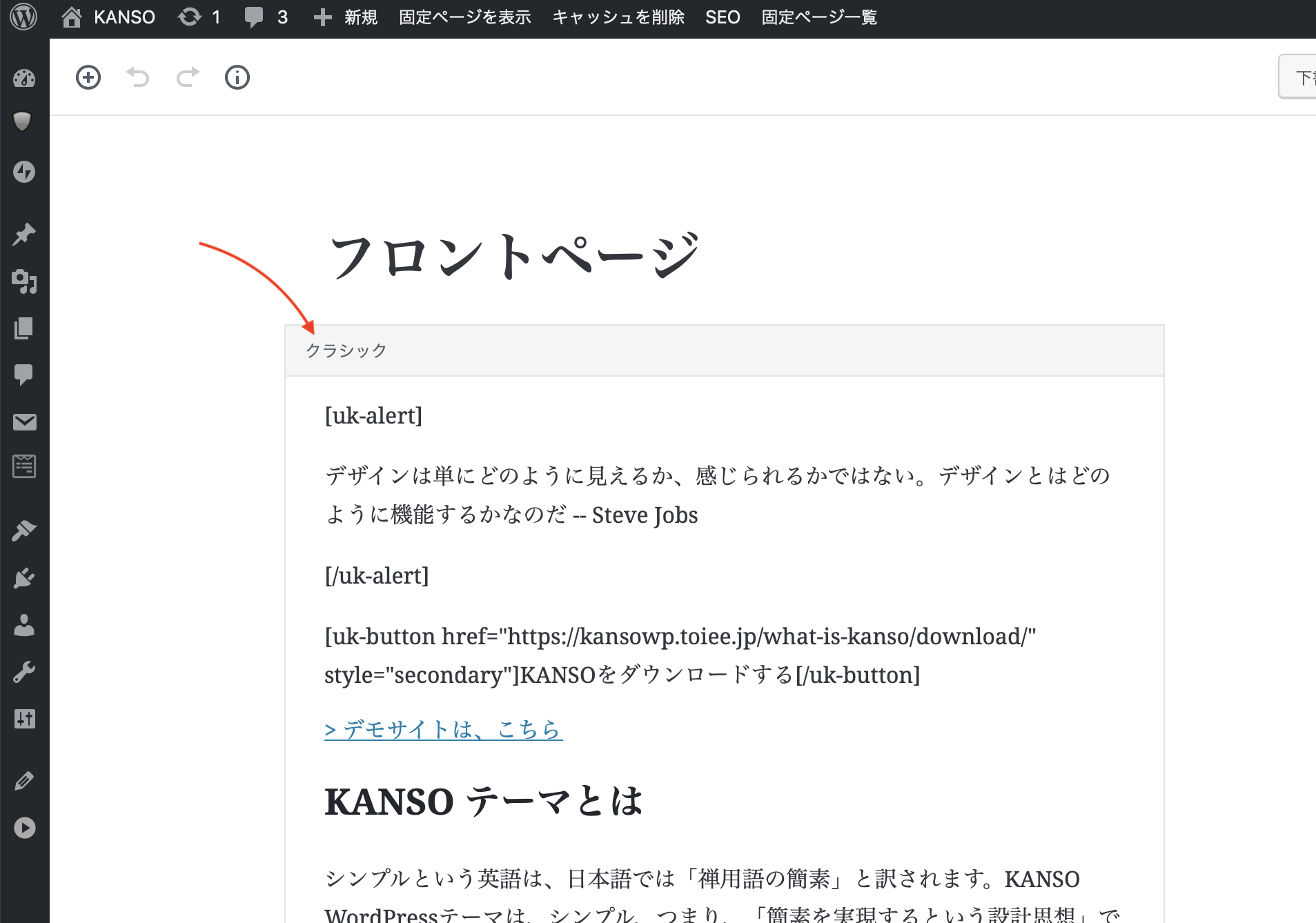The image size is (1316, 923).
Task: Open Comments bubble icon in sidebar
Action: 24,375
